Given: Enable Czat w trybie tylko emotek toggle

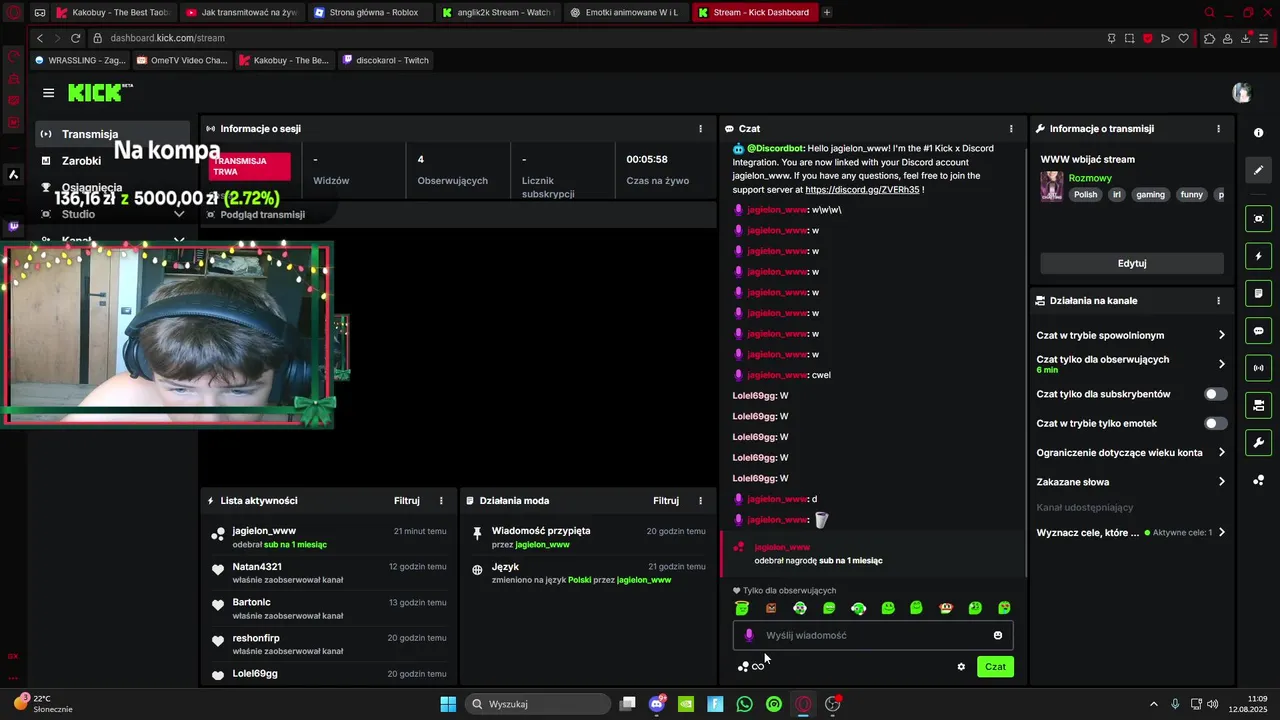Looking at the screenshot, I should click(x=1215, y=423).
